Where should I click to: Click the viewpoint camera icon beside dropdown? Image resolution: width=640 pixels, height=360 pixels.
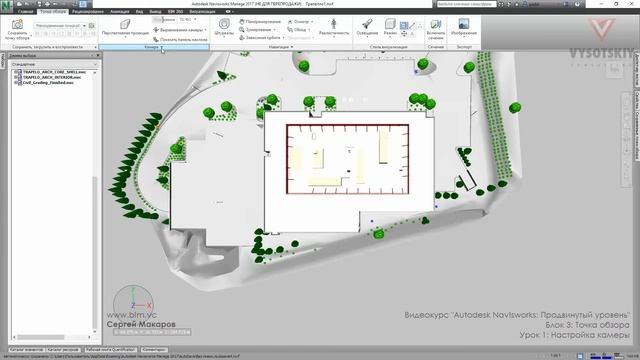point(92,26)
